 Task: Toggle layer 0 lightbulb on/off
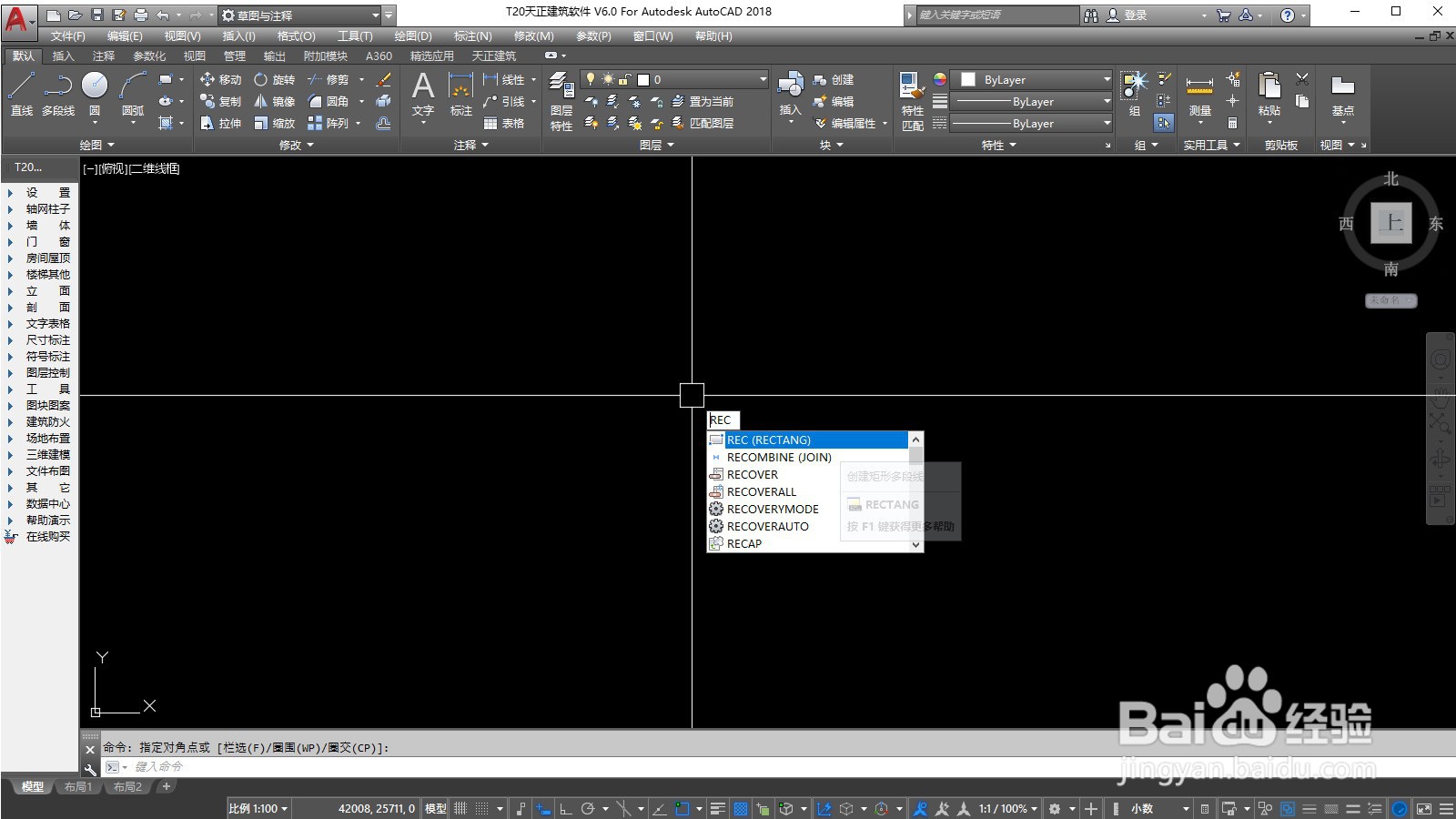coord(591,79)
